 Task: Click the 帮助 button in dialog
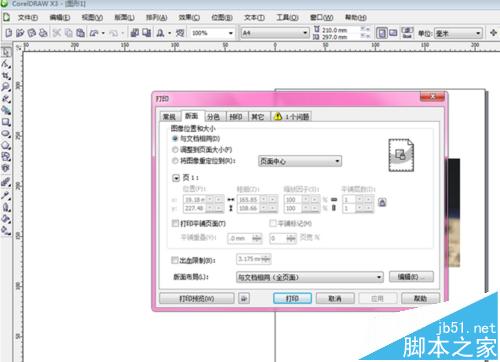[420, 298]
